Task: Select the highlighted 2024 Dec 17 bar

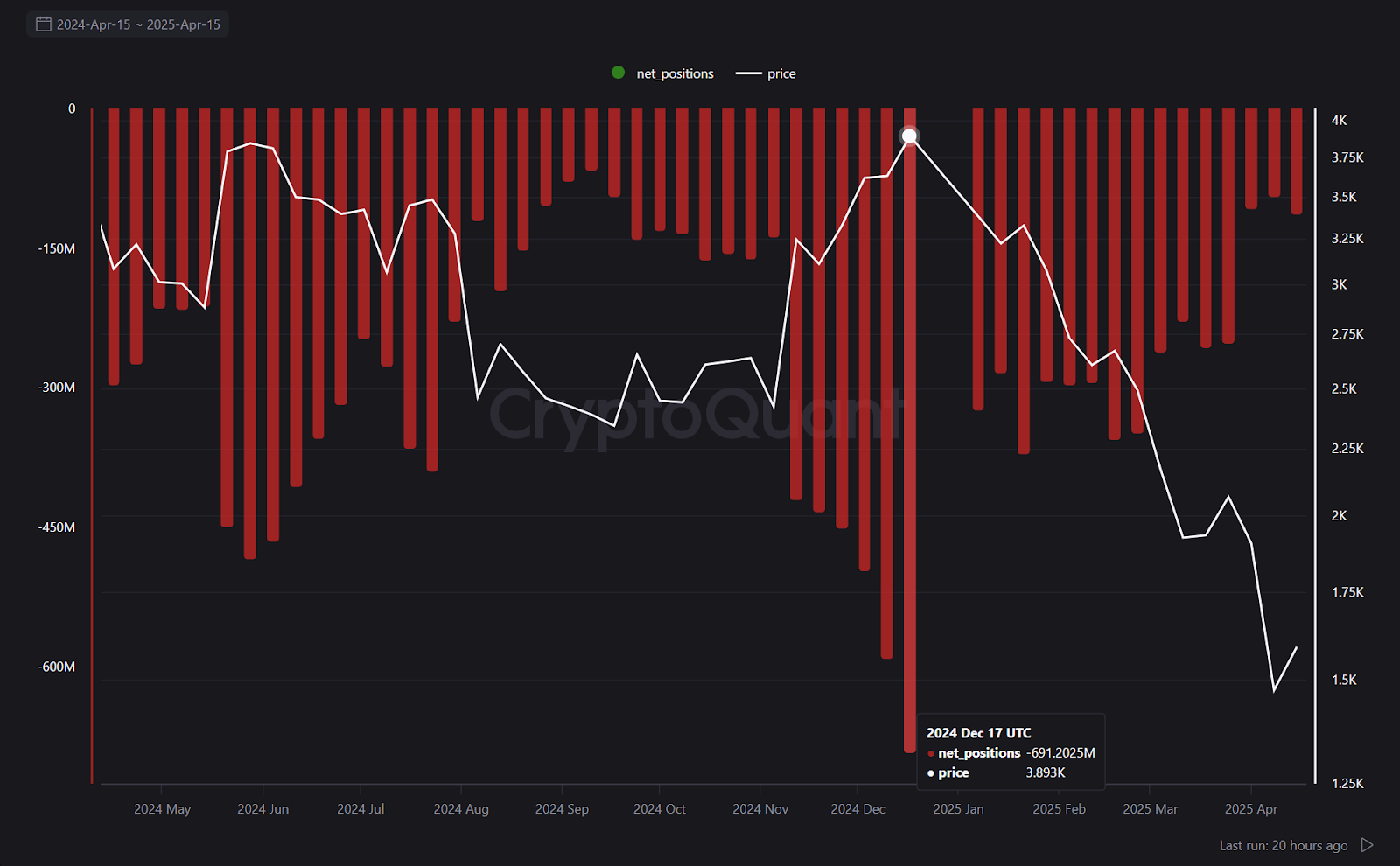Action: coord(910,430)
